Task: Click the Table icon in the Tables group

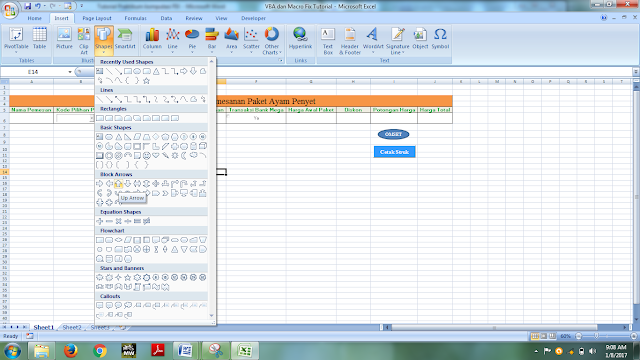Action: (x=39, y=40)
